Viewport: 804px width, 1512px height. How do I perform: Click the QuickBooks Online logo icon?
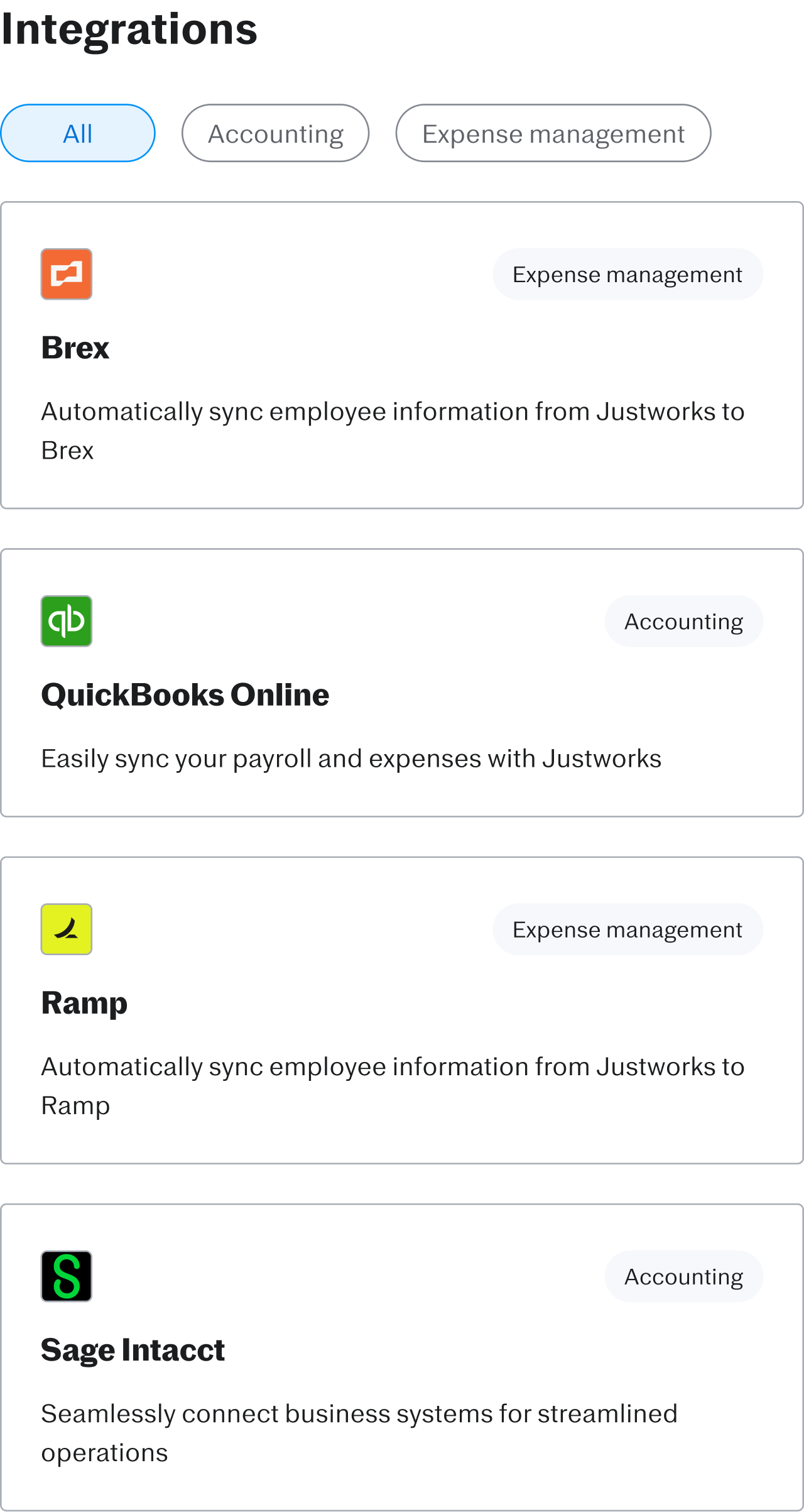tap(67, 621)
